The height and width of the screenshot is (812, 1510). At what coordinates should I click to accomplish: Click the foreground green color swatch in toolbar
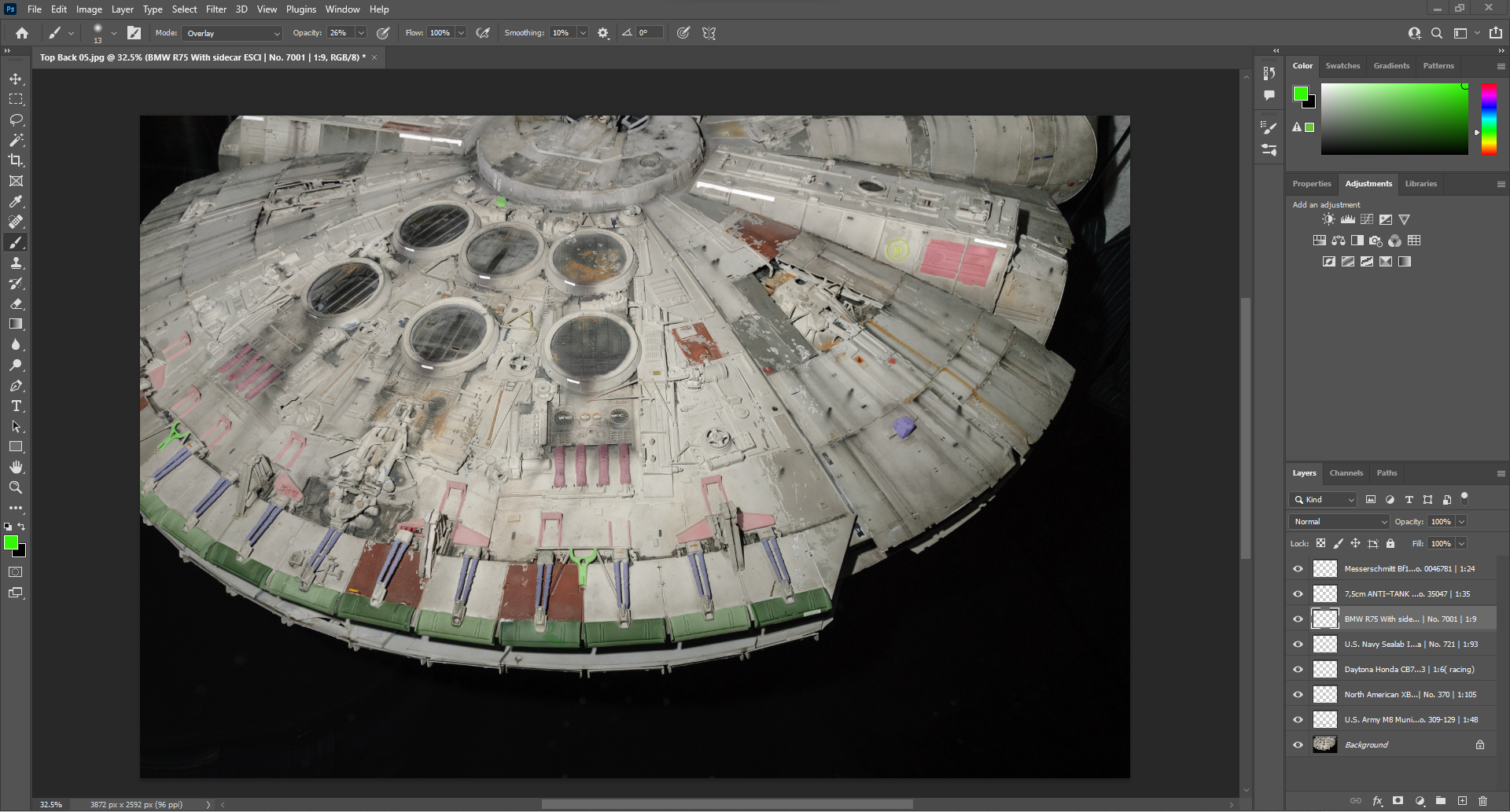tap(11, 542)
